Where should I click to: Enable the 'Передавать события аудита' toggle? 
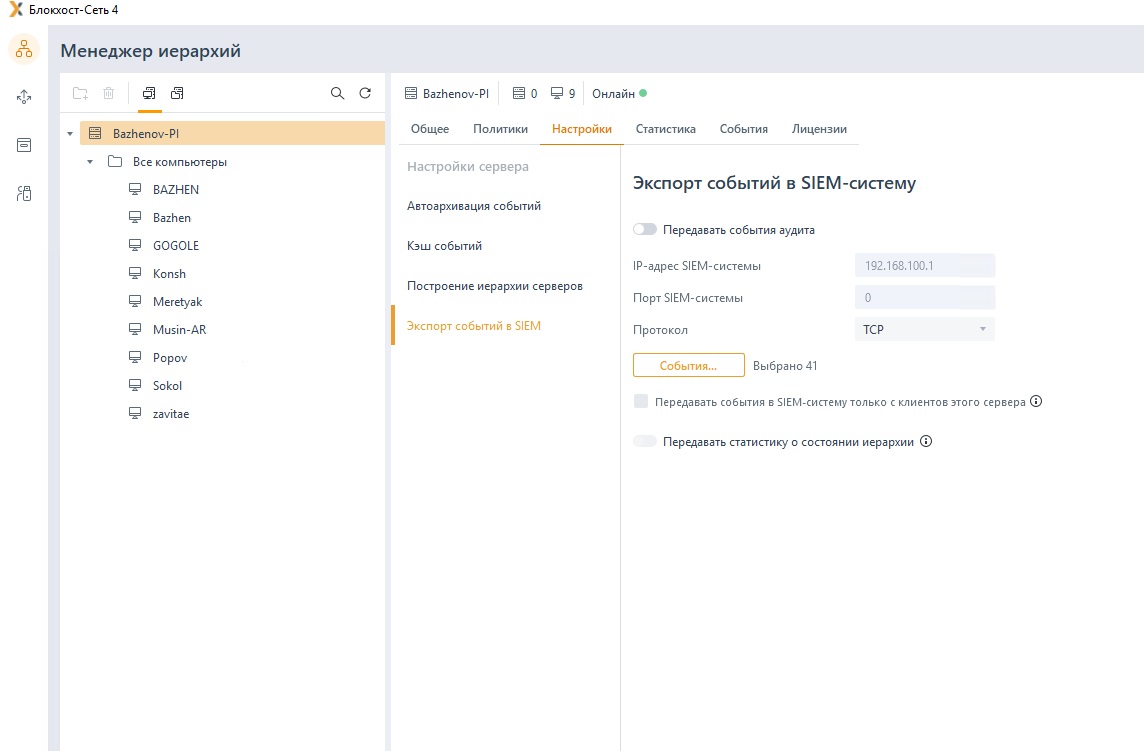645,230
